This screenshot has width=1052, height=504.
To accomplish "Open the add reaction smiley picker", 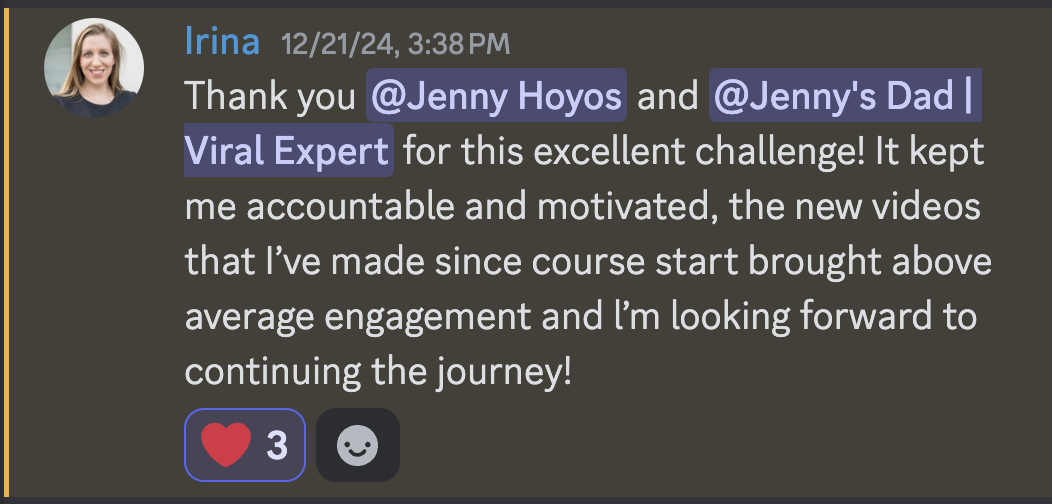I will [x=357, y=445].
